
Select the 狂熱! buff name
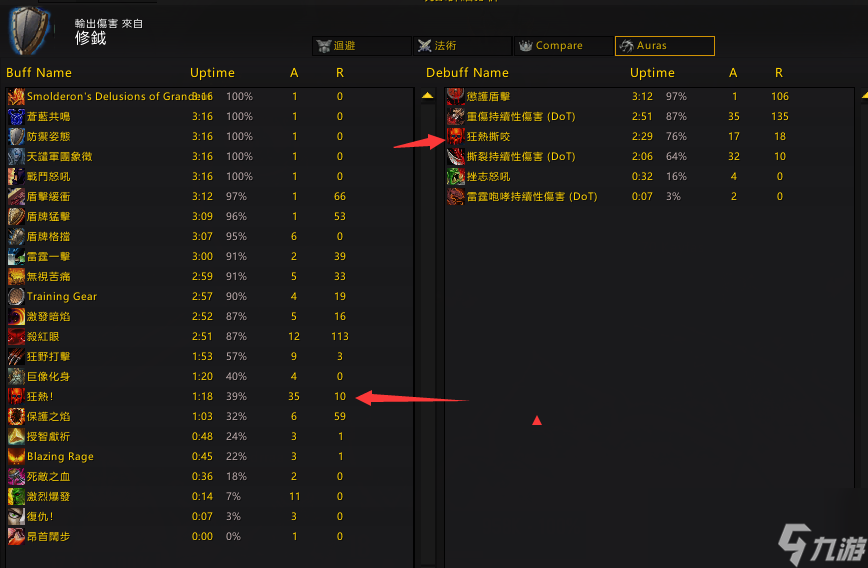tap(40, 396)
